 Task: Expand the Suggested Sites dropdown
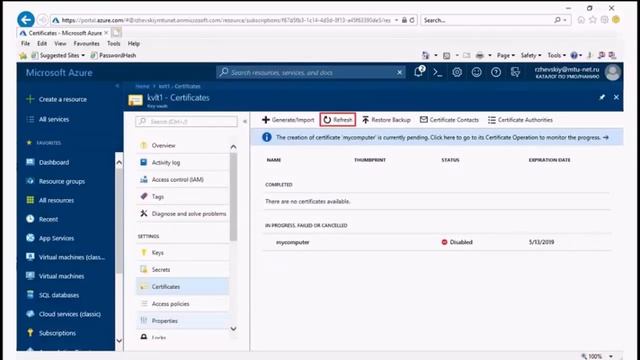[83, 55]
